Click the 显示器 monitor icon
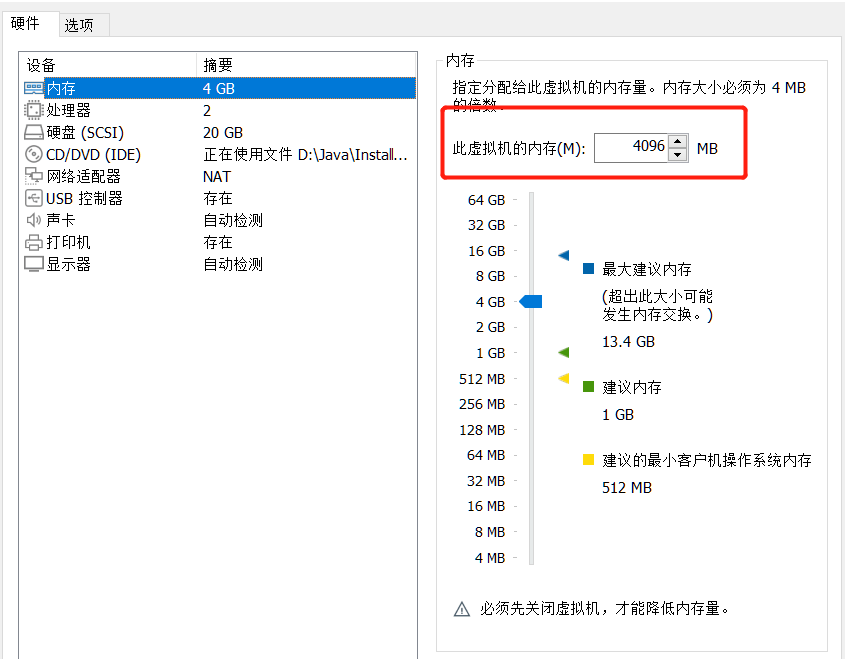Viewport: 845px width, 659px height. pyautogui.click(x=33, y=264)
